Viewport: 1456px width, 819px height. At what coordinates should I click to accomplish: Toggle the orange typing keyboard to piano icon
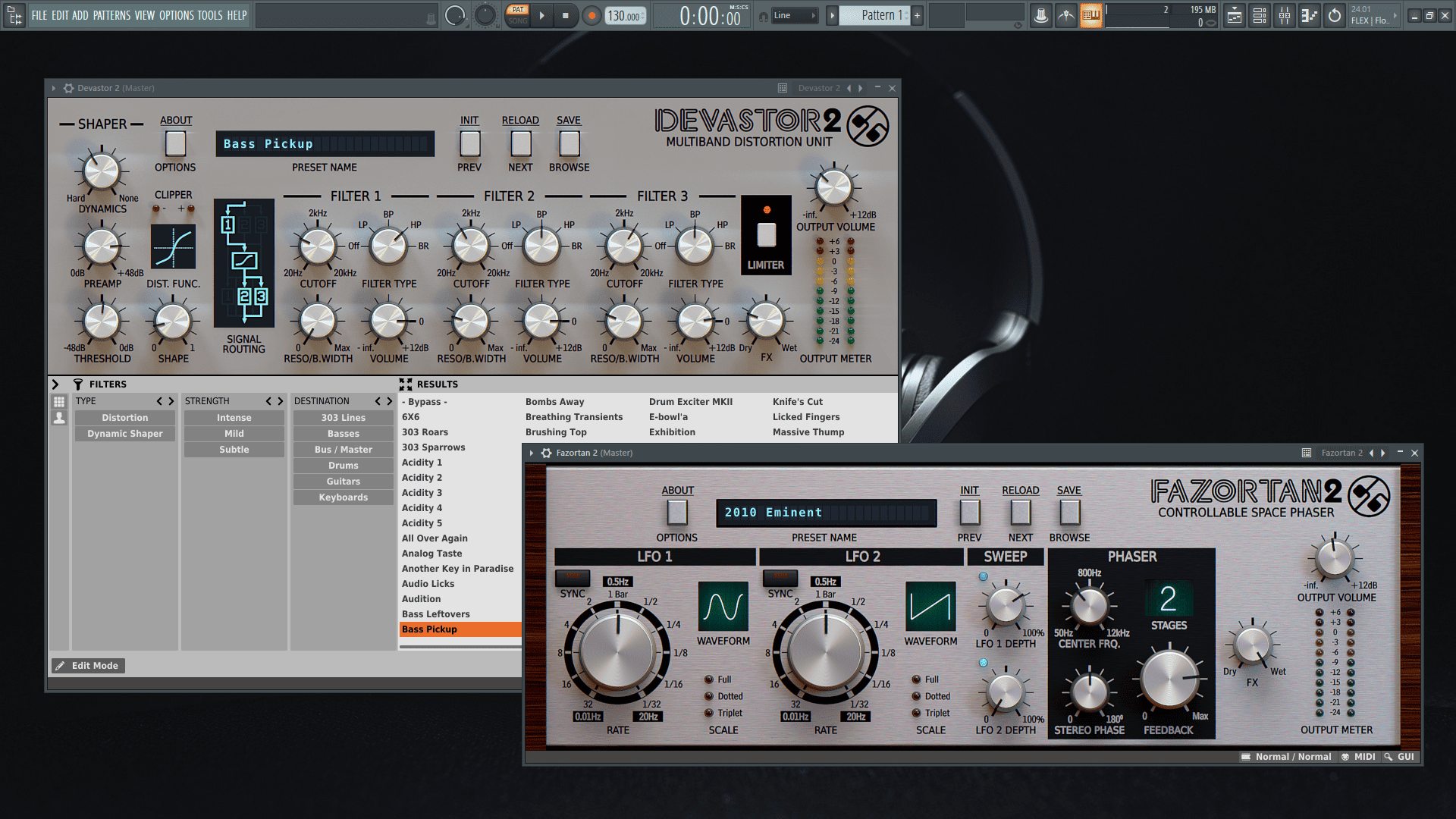[x=1090, y=15]
